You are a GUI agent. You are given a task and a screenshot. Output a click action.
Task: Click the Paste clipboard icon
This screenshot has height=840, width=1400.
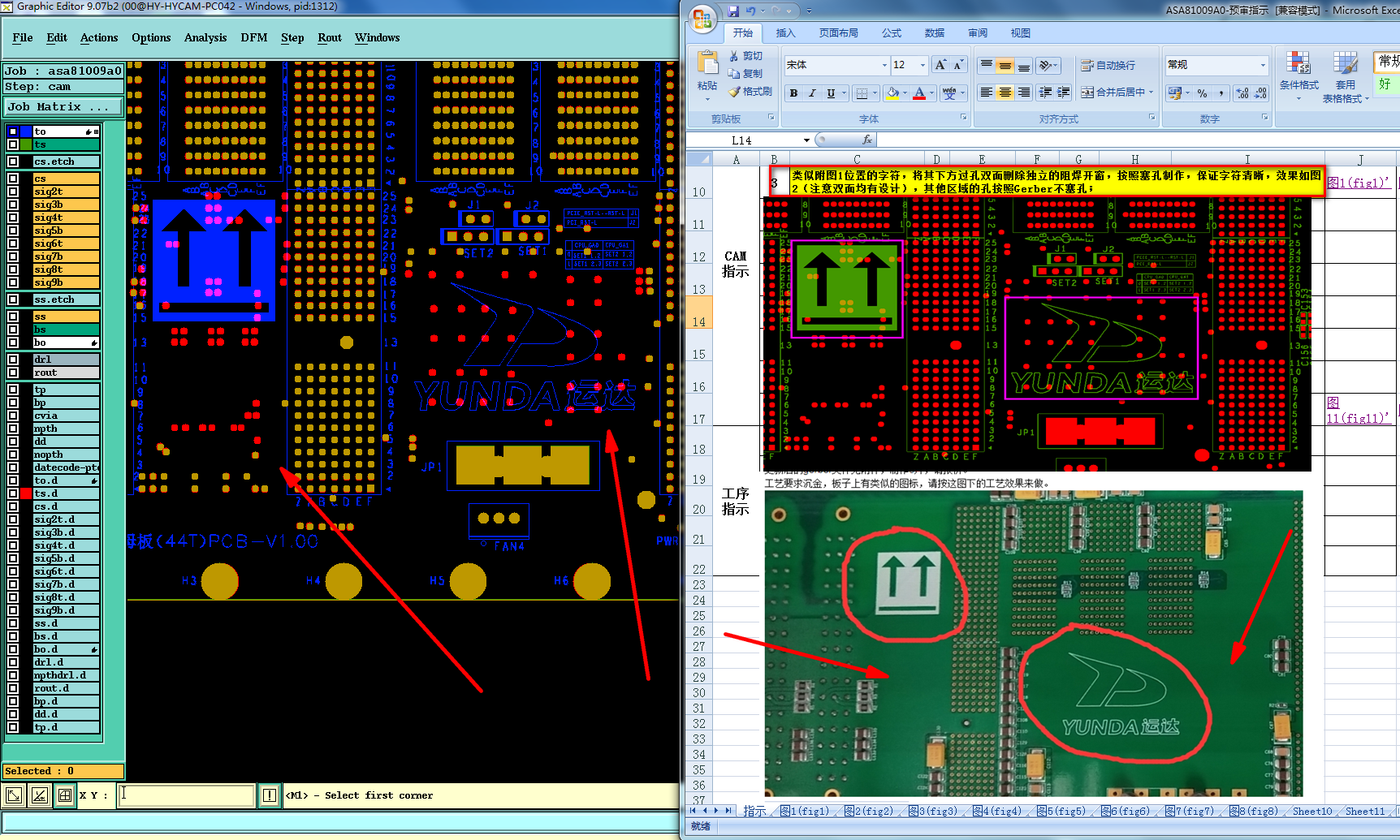707,64
